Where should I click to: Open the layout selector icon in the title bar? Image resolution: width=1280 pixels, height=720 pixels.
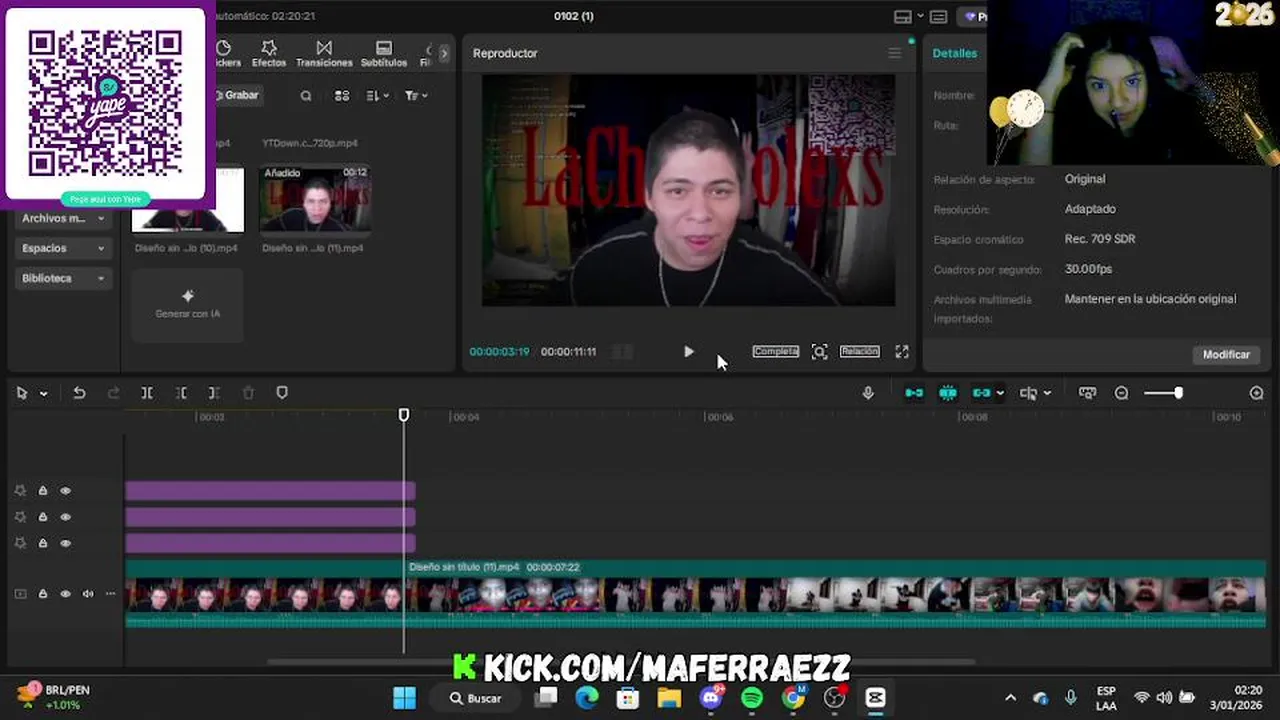[903, 16]
